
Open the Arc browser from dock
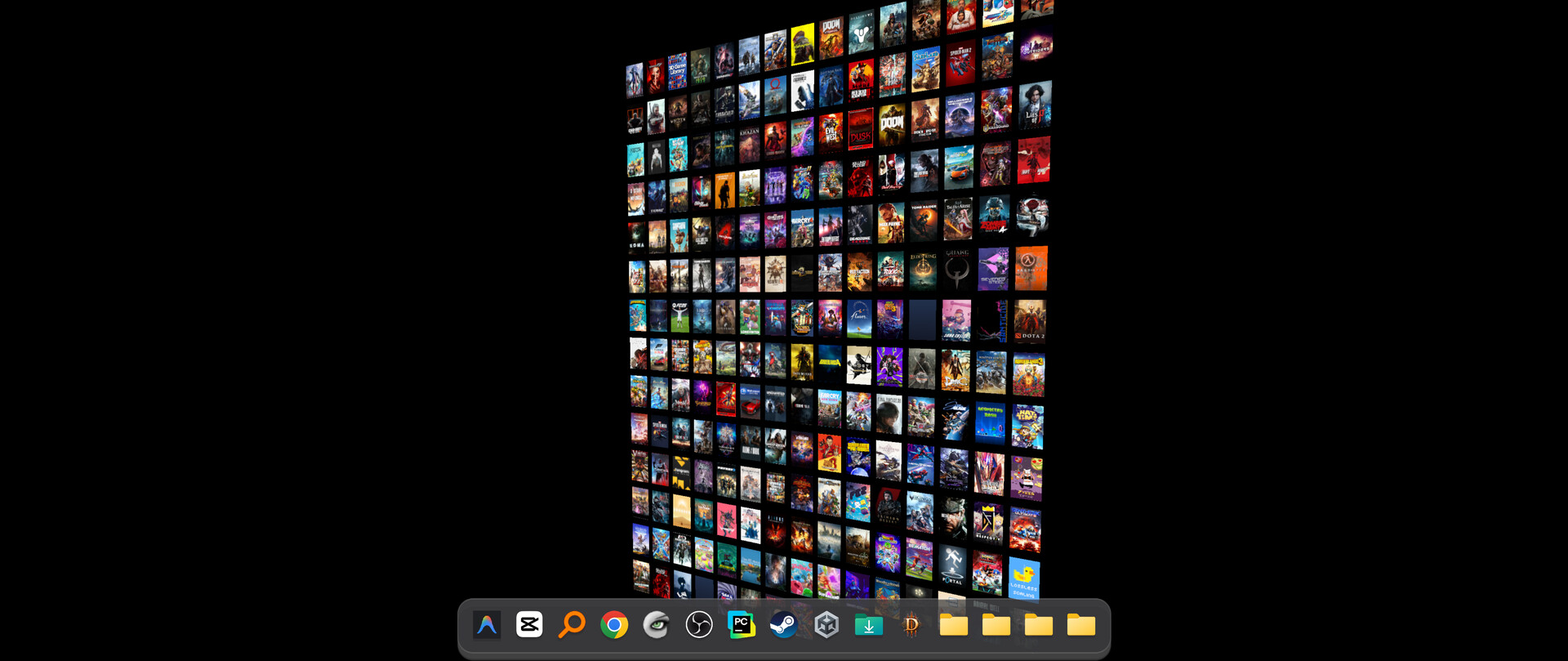[x=487, y=626]
